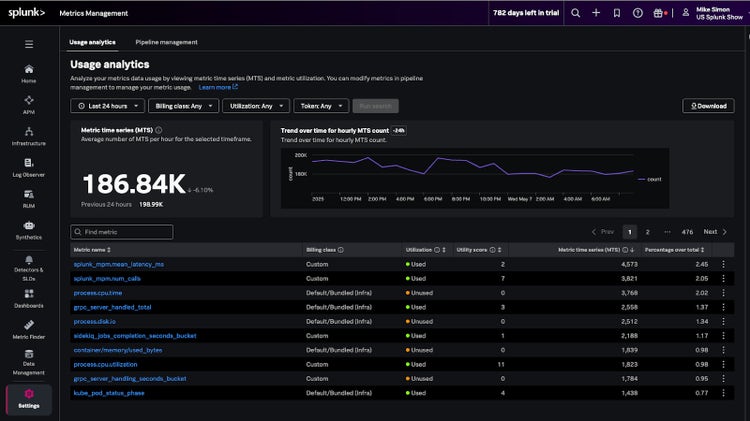Screen dimensions: 750x421
Task: Click into the Find metric search field
Action: [x=122, y=232]
